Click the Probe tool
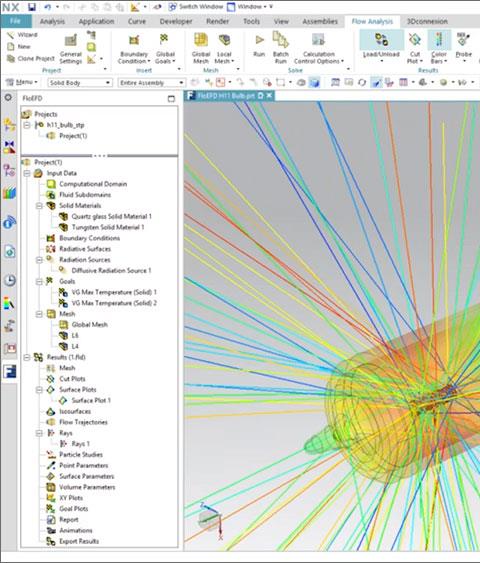Viewport: 480px width, 563px height. tap(463, 46)
